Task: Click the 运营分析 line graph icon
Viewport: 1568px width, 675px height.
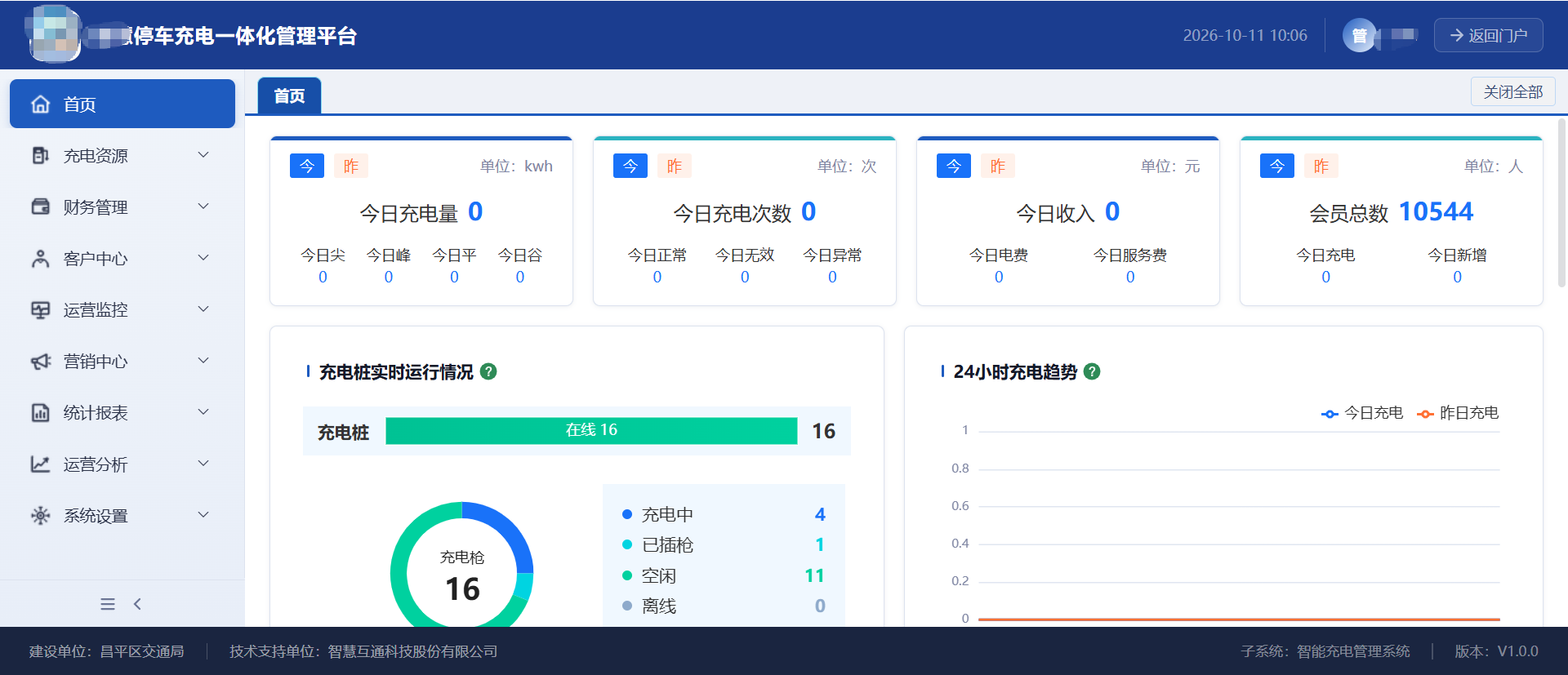Action: tap(40, 464)
